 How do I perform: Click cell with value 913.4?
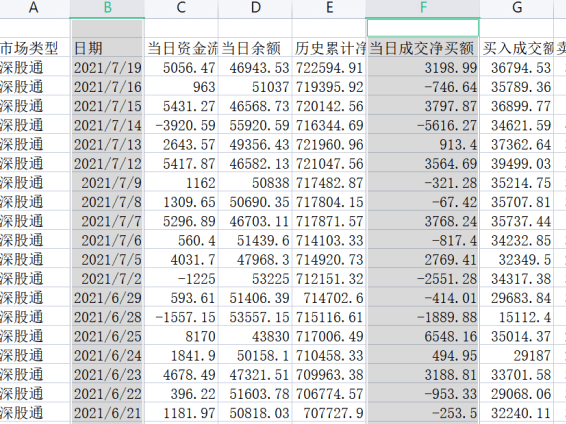pos(423,144)
